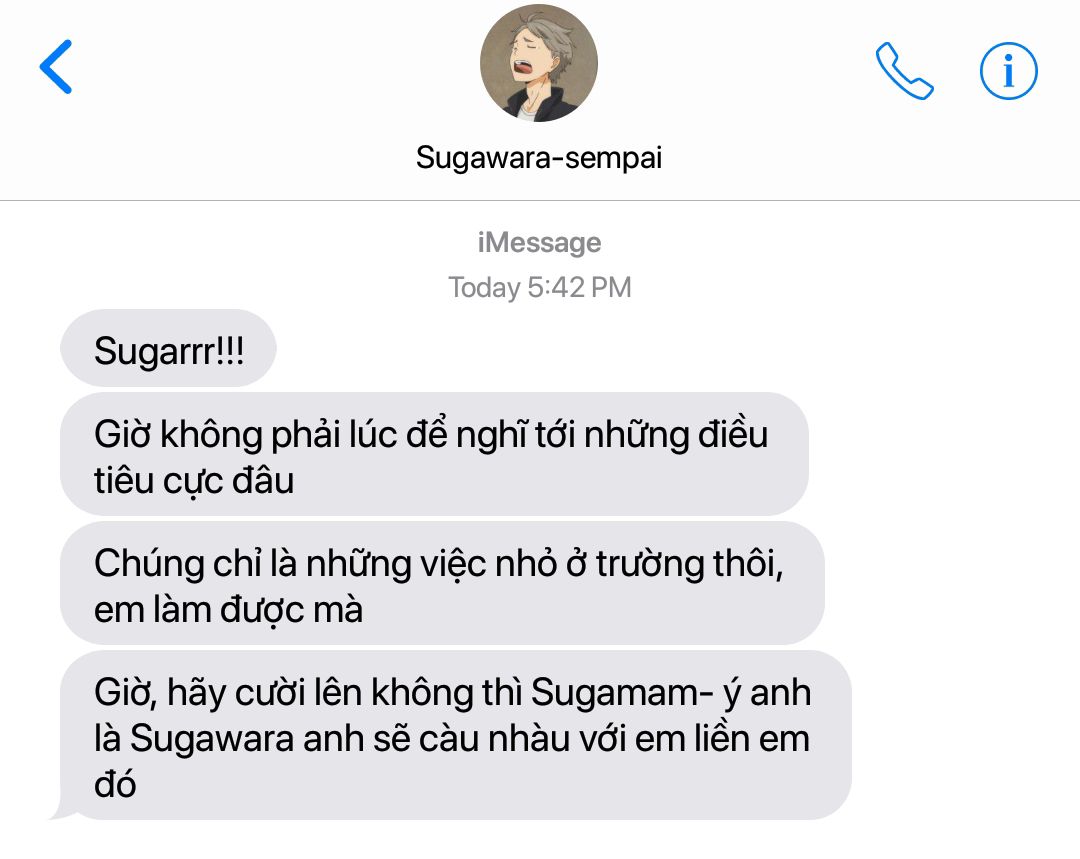This screenshot has width=1080, height=859.
Task: Select the line reading tiêu cực đâu
Action: tap(194, 480)
